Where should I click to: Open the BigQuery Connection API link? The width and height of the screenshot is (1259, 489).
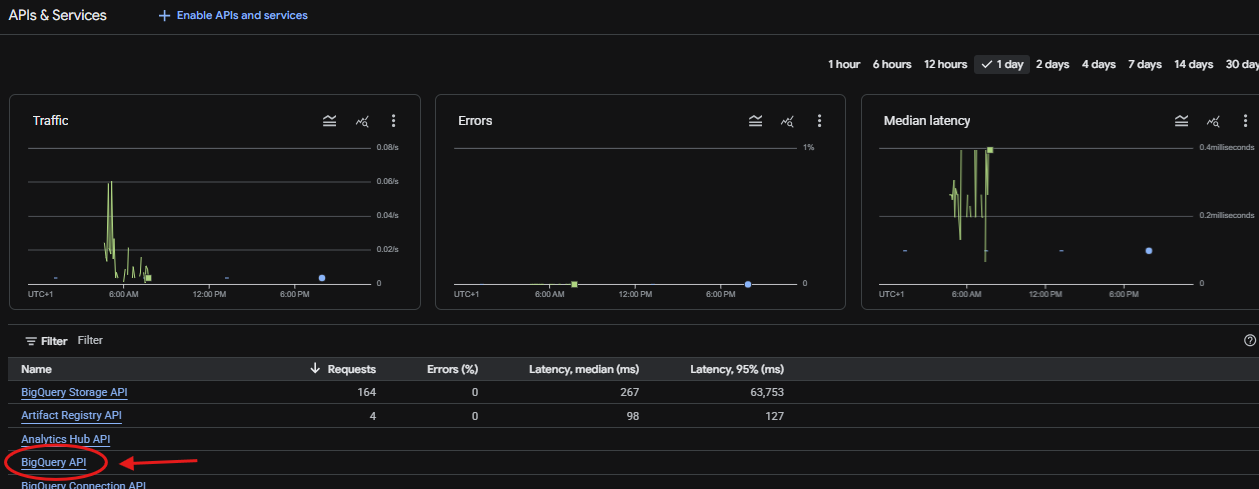click(83, 485)
